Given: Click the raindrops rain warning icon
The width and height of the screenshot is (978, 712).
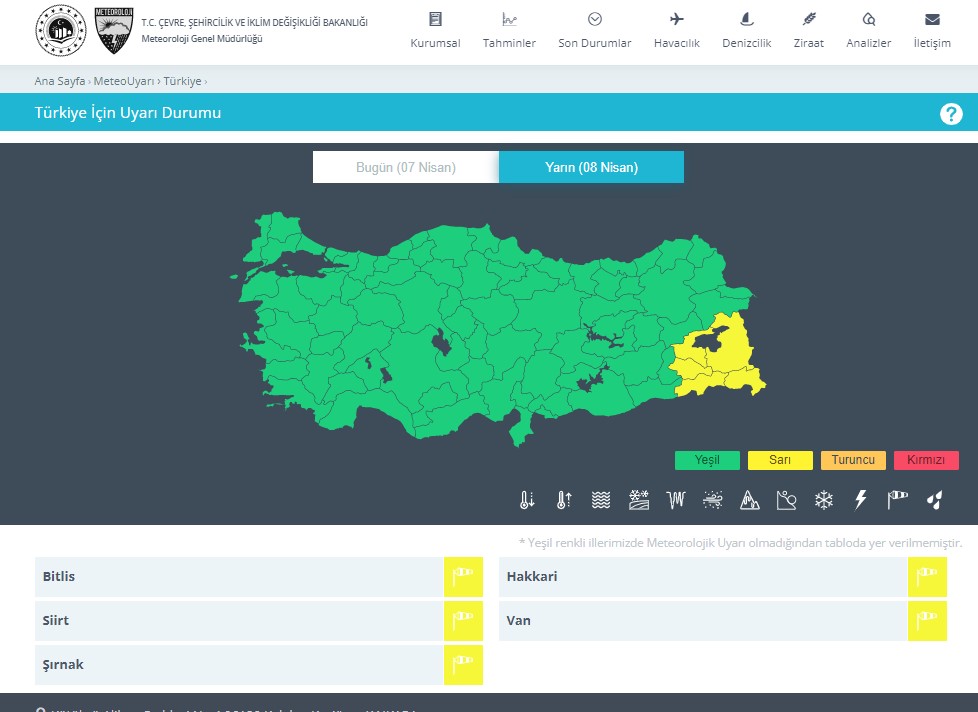Looking at the screenshot, I should (x=934, y=500).
